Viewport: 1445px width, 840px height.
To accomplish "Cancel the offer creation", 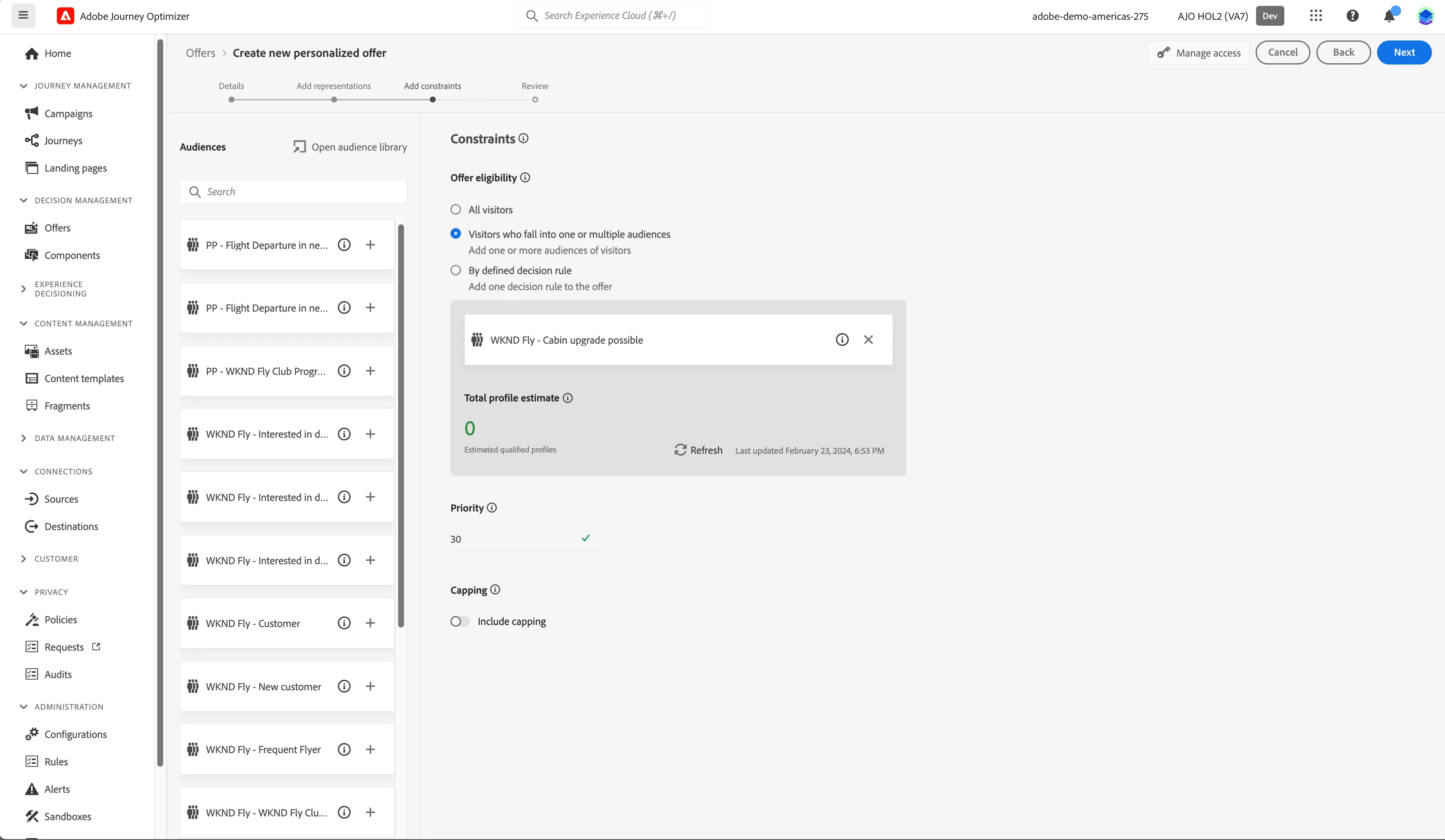I will click(1282, 52).
